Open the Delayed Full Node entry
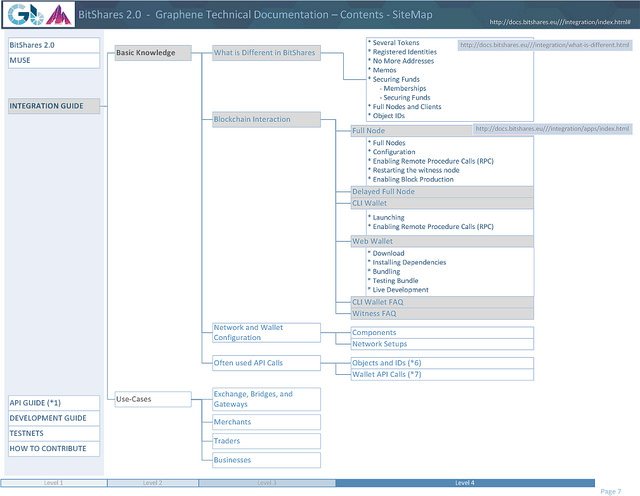This screenshot has height=496, width=640. click(x=442, y=191)
